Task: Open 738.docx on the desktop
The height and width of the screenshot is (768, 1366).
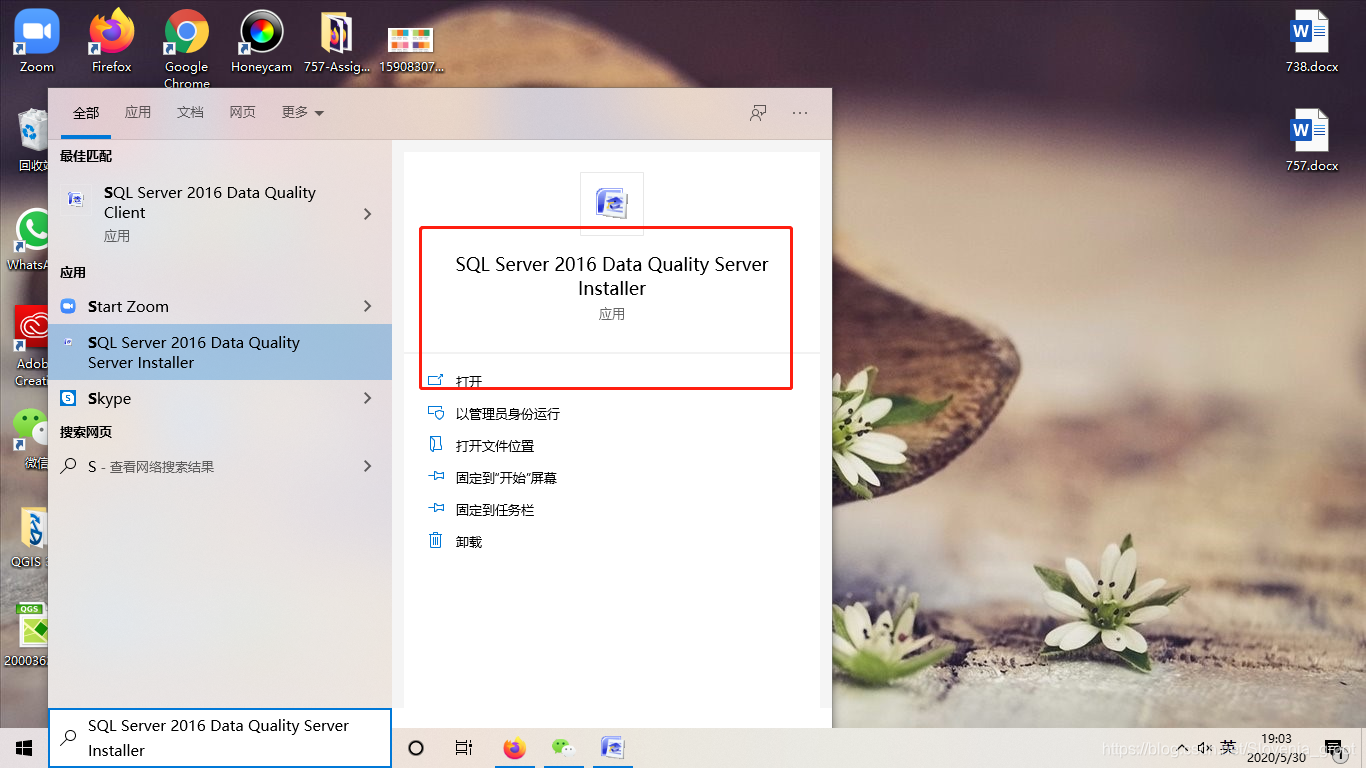Action: point(1311,40)
